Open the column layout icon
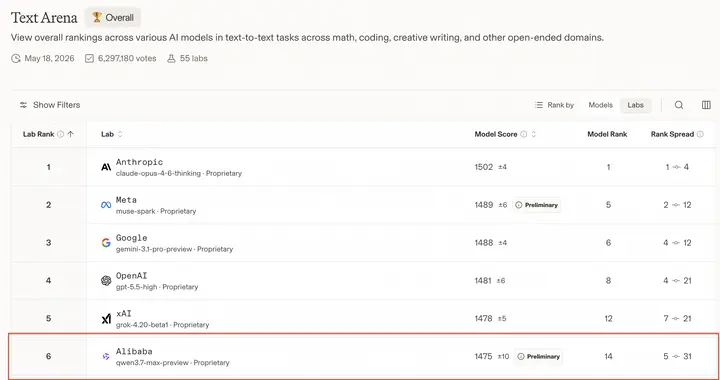The width and height of the screenshot is (720, 380). pyautogui.click(x=706, y=105)
